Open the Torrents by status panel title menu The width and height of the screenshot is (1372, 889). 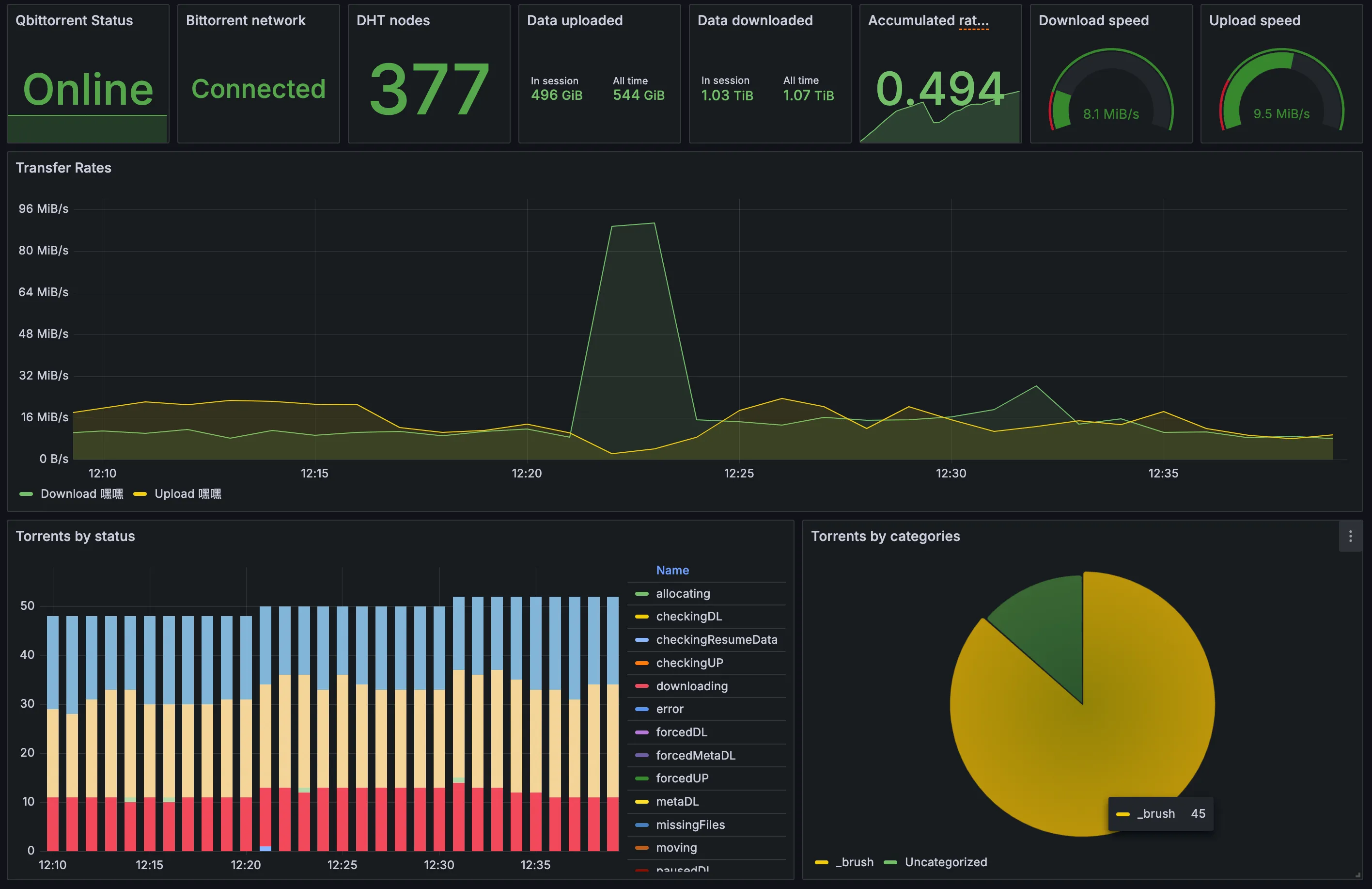tap(75, 537)
